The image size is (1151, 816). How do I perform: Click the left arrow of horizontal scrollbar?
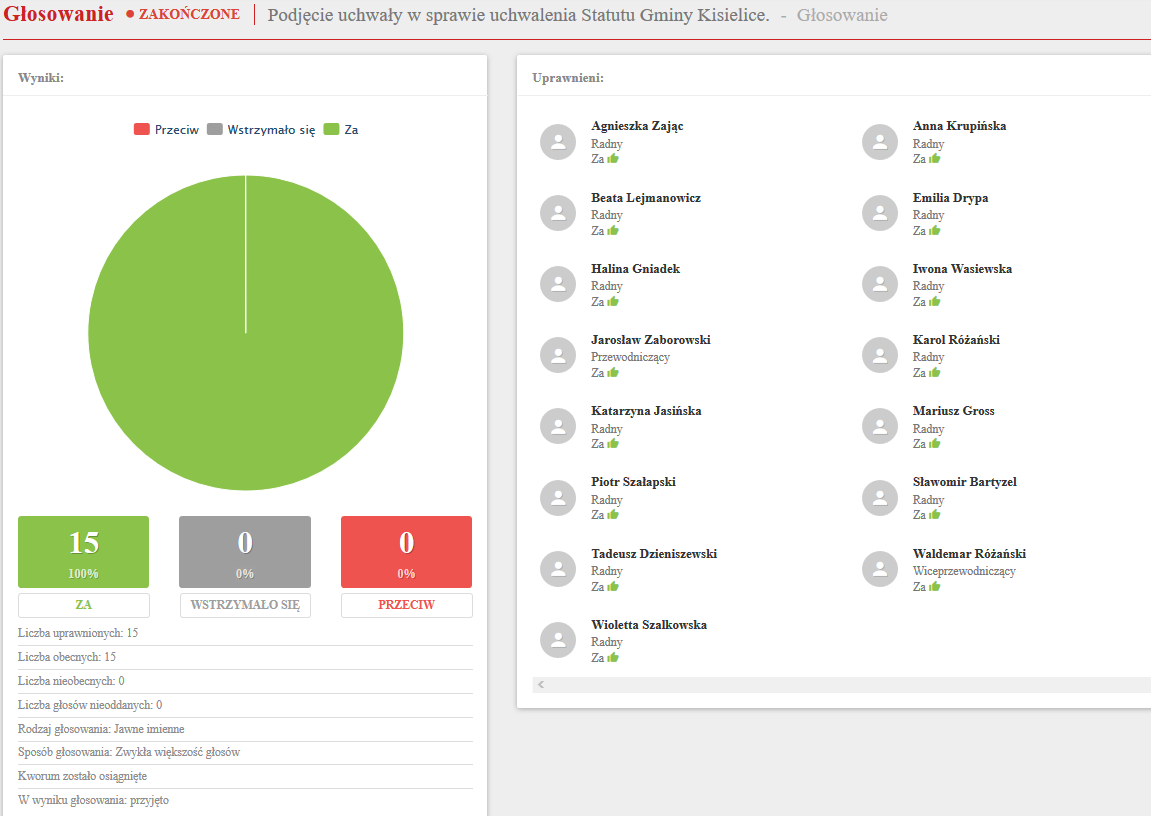click(x=541, y=685)
